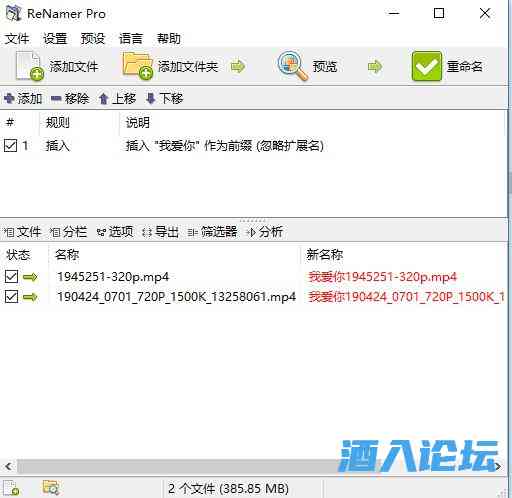Viewport: 512px width, 498px height.
Task: Uncheck rule 1 插入 checkbox
Action: pos(11,146)
